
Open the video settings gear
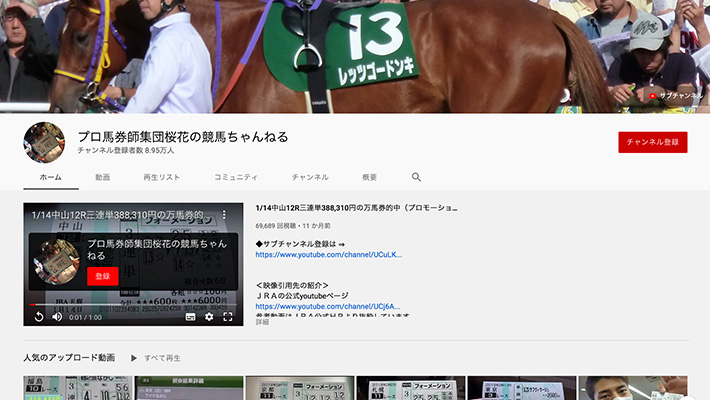[x=209, y=317]
